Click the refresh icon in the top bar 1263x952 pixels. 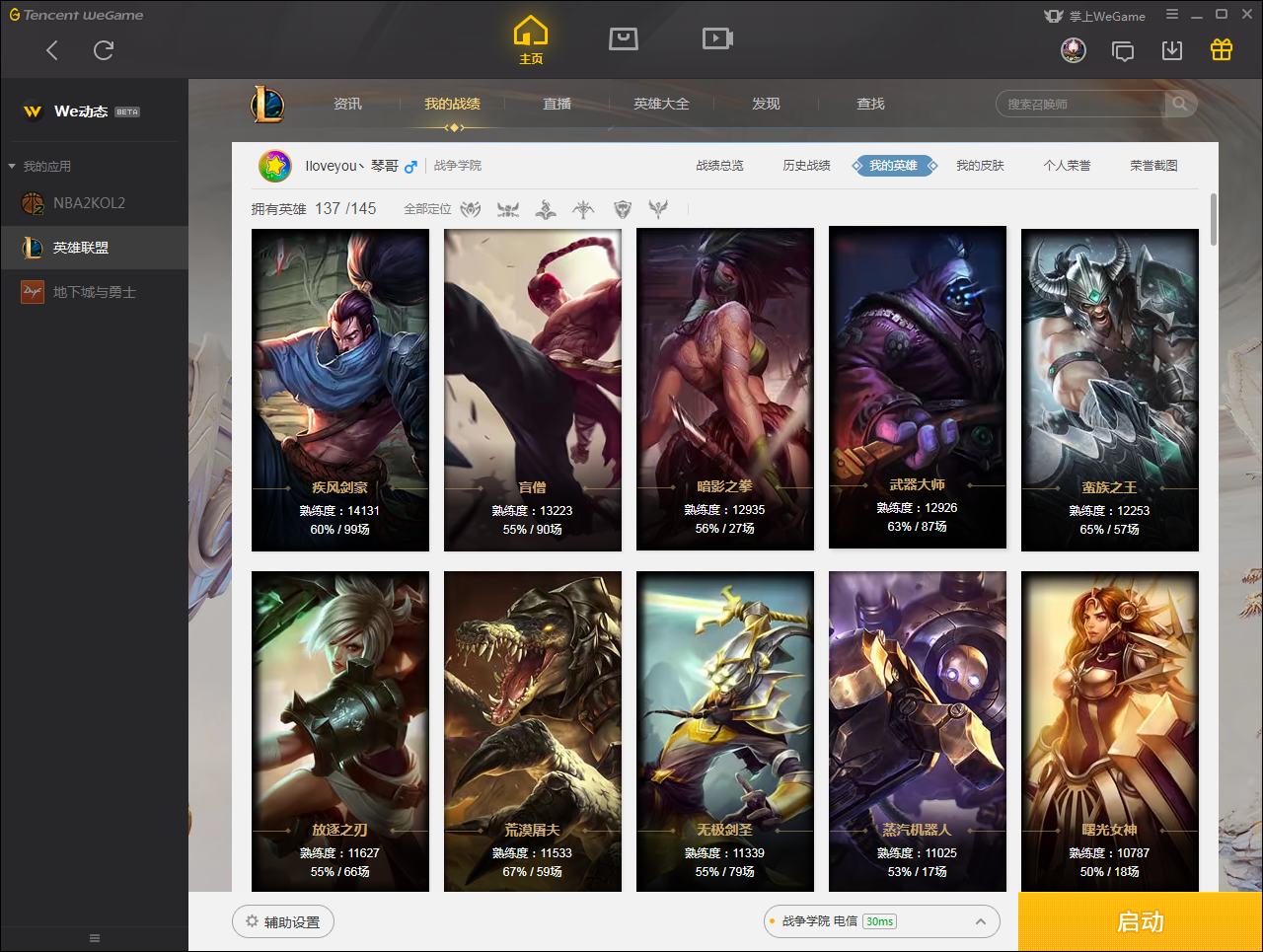click(x=104, y=50)
